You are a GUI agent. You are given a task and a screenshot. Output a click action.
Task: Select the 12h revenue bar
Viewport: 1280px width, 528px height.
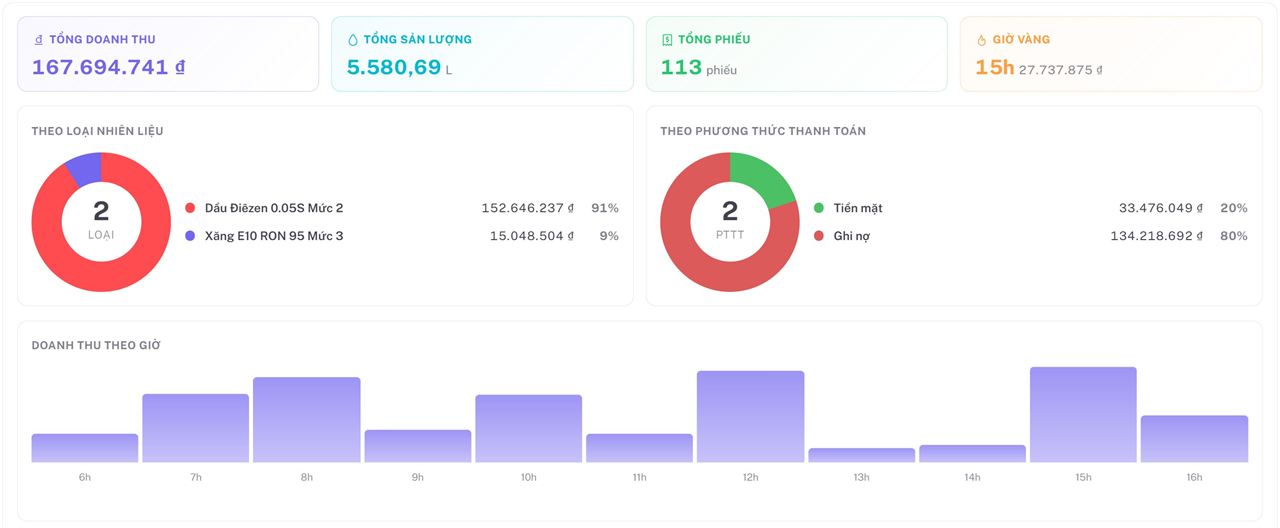click(x=750, y=417)
